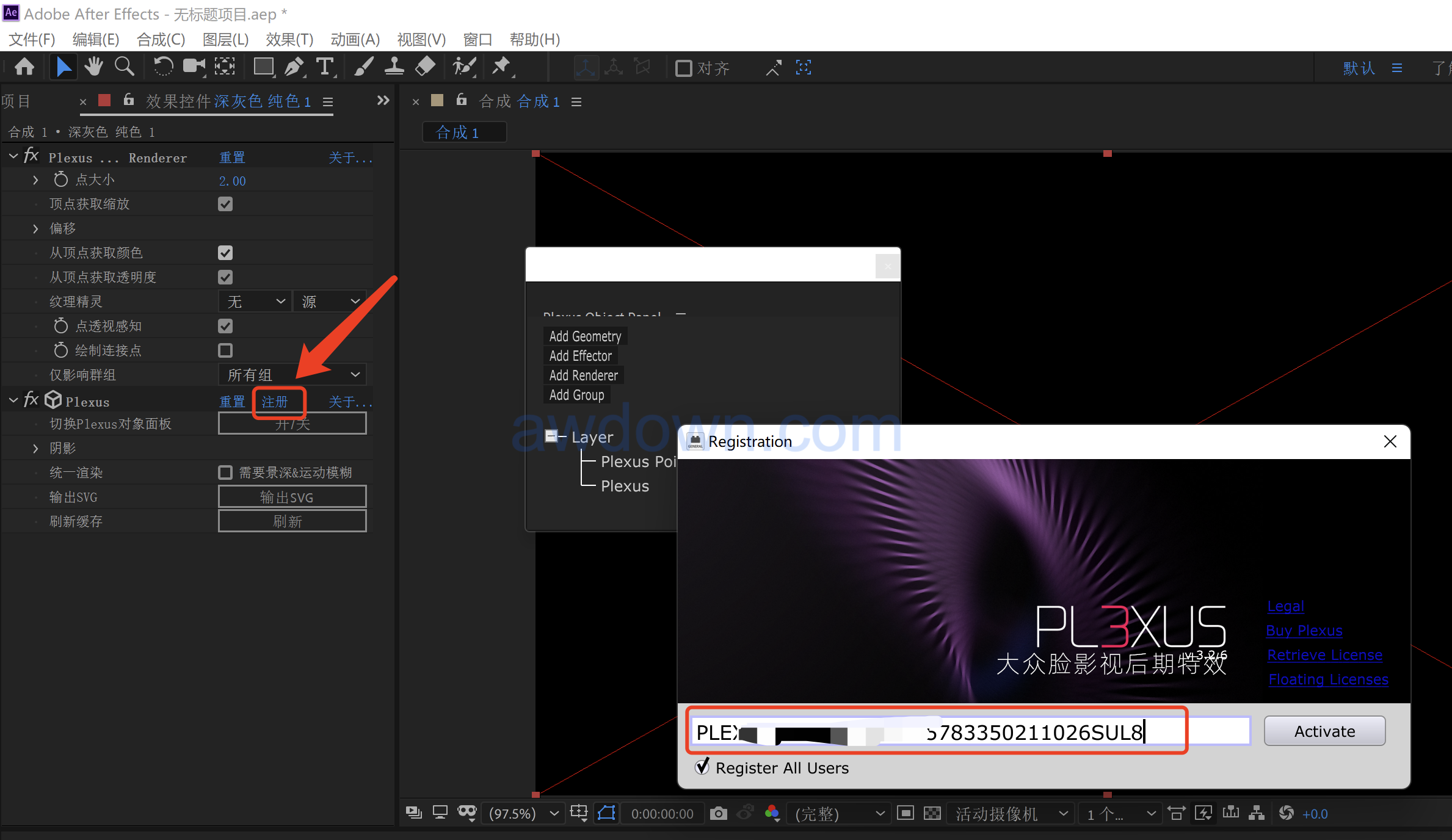The height and width of the screenshot is (840, 1452).
Task: Click the Activate button
Action: click(x=1324, y=731)
